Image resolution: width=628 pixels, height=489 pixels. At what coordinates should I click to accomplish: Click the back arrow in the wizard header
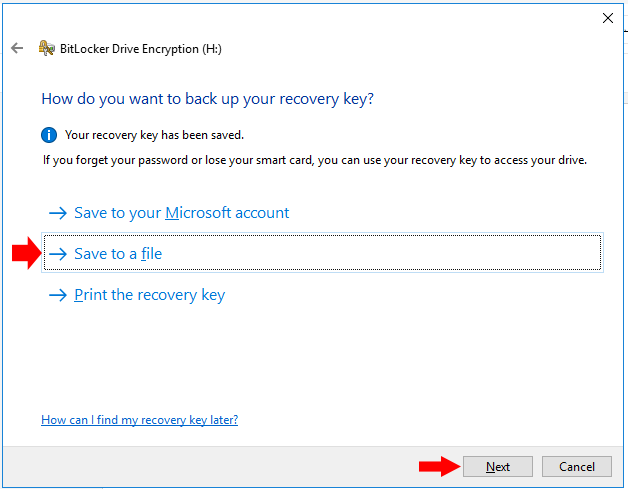[x=17, y=48]
